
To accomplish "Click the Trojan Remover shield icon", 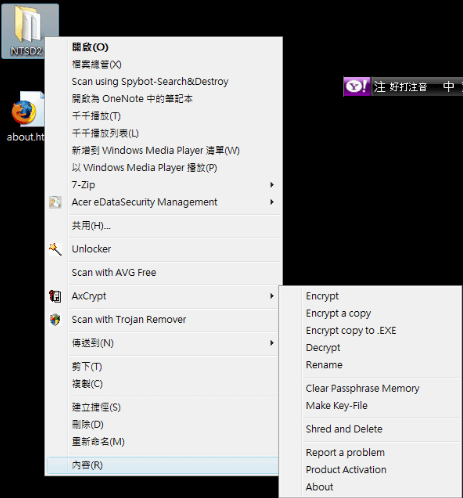I will click(55, 319).
